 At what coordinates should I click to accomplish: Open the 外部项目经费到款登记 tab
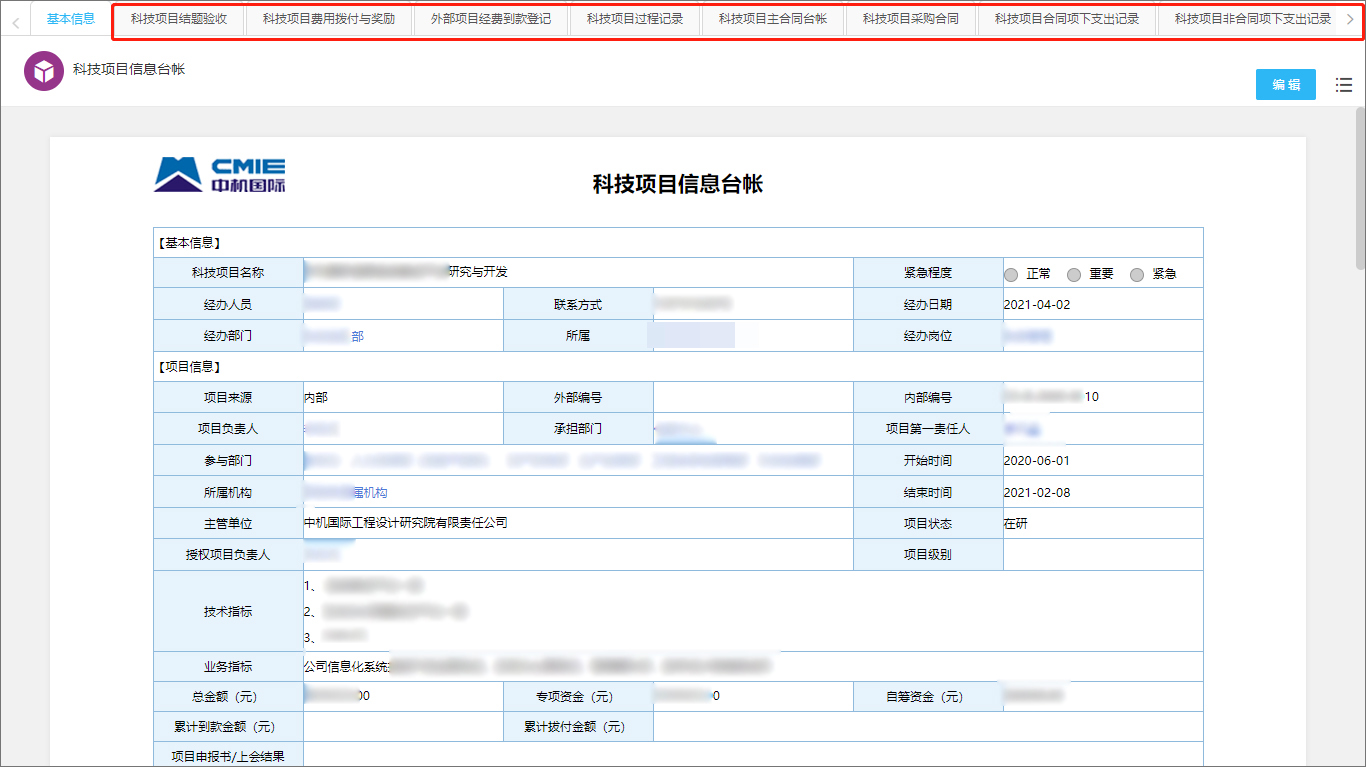pos(491,19)
